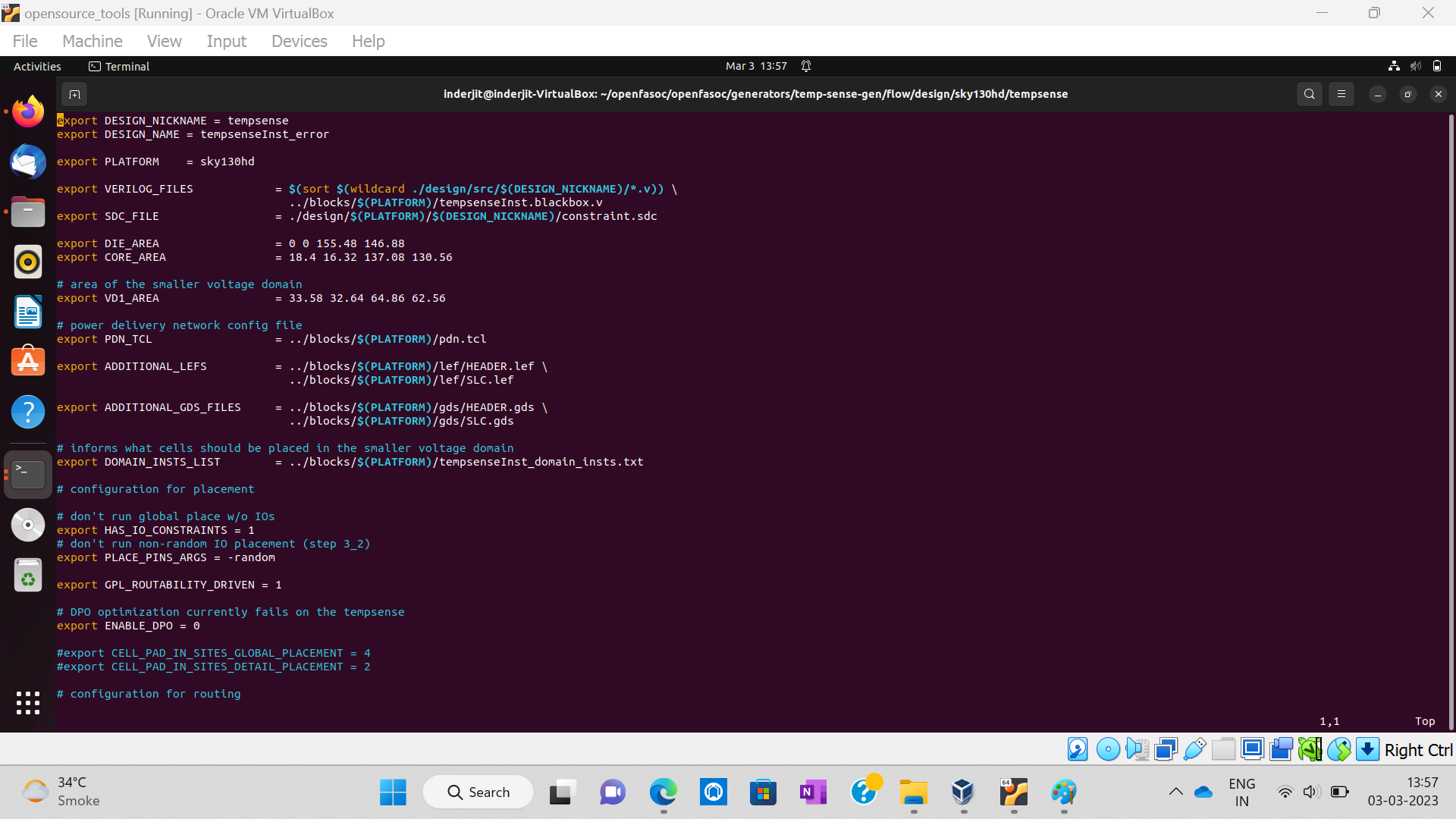Viewport: 1456px width, 819px height.
Task: Click Activities in the Ubuntu top bar
Action: [36, 66]
